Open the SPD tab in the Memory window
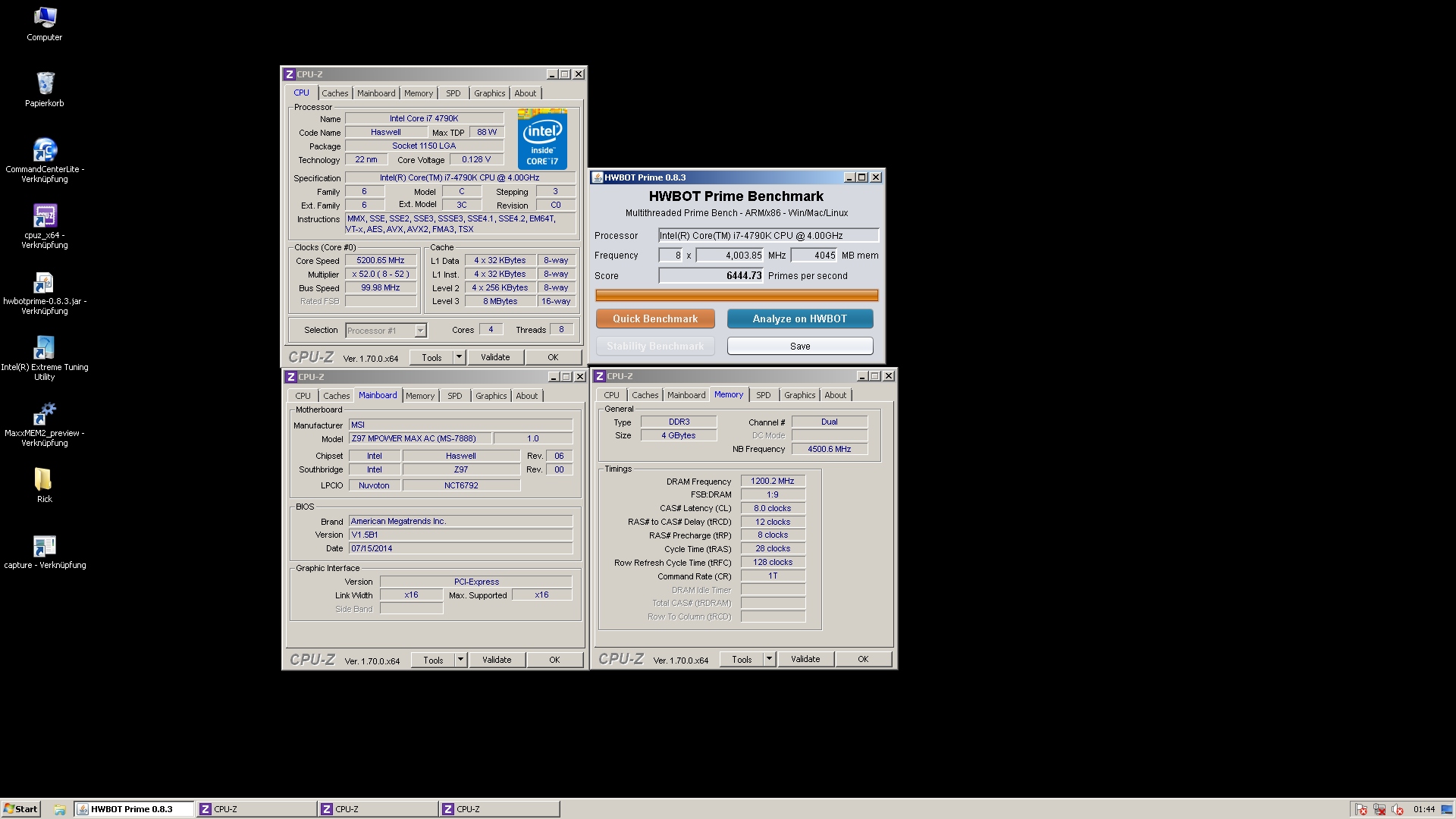Image resolution: width=1456 pixels, height=819 pixels. pos(764,395)
